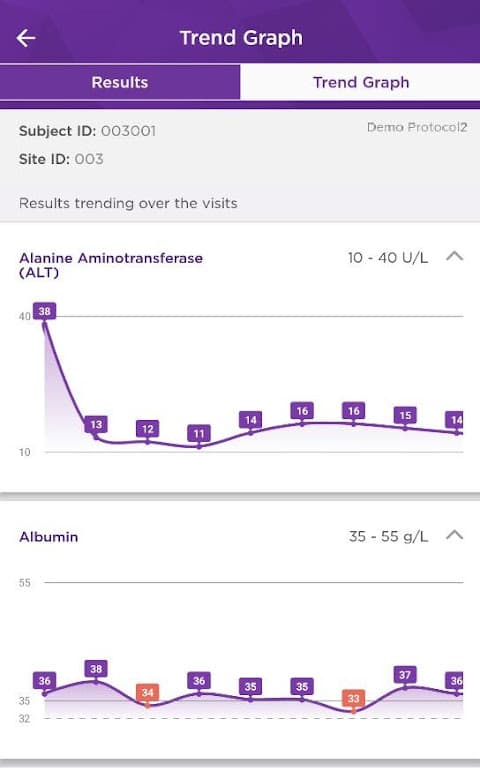
Task: Click the Demo Protocol2 label
Action: click(x=417, y=127)
